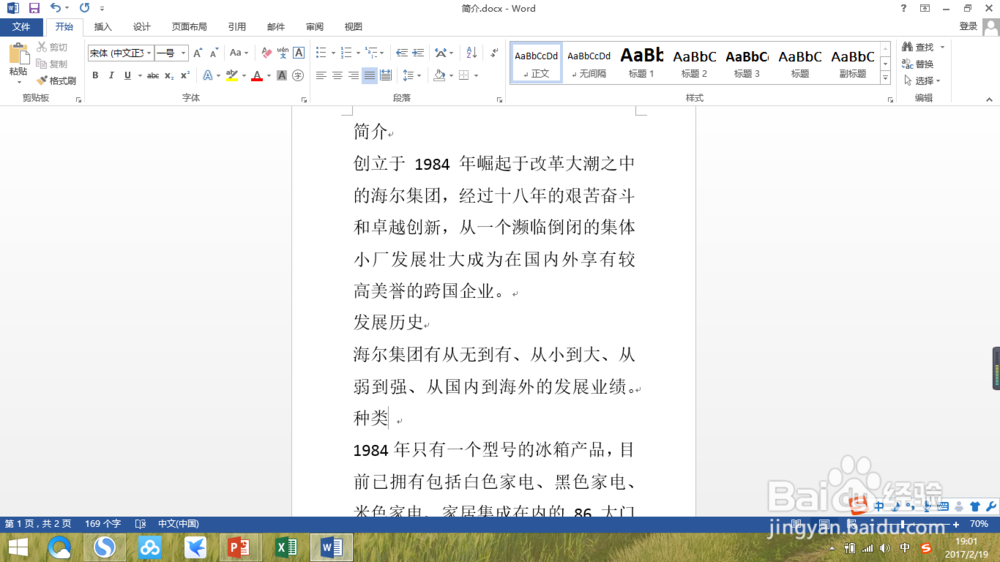This screenshot has height=562, width=1000.
Task: Apply the 标题 1 heading style
Action: tap(642, 63)
